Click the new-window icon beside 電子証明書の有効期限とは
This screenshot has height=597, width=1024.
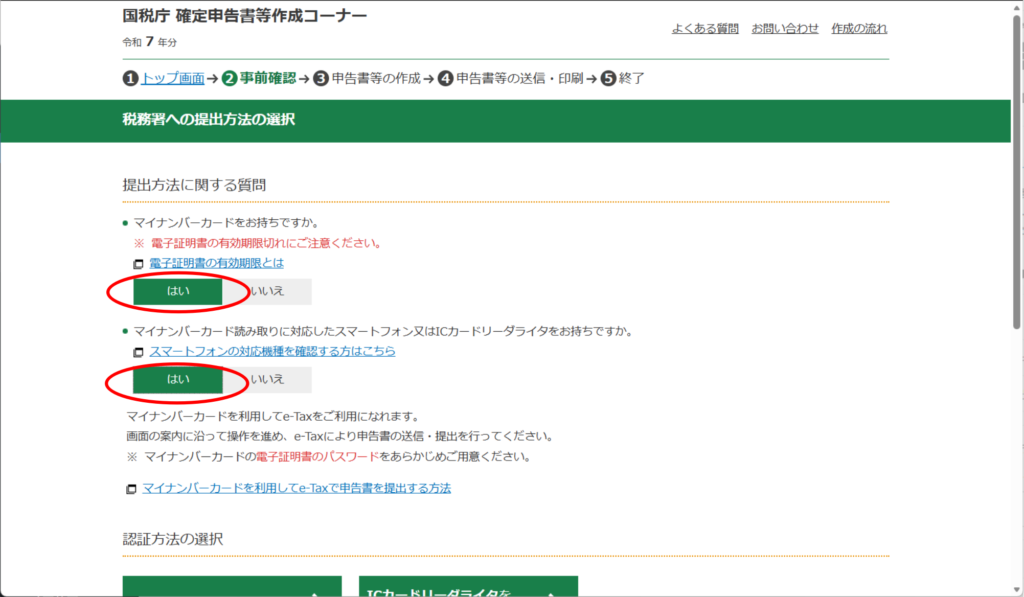pyautogui.click(x=139, y=264)
